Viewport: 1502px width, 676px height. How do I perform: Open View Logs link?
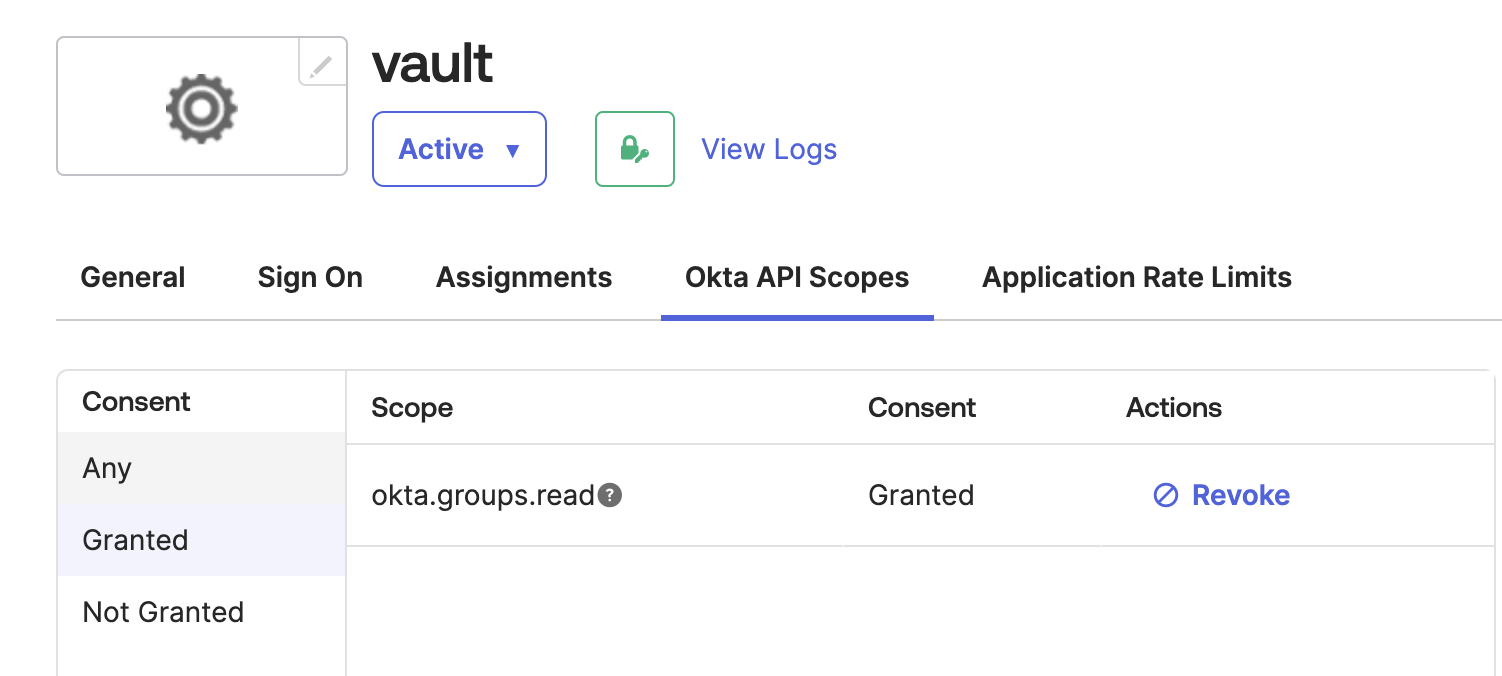(769, 149)
